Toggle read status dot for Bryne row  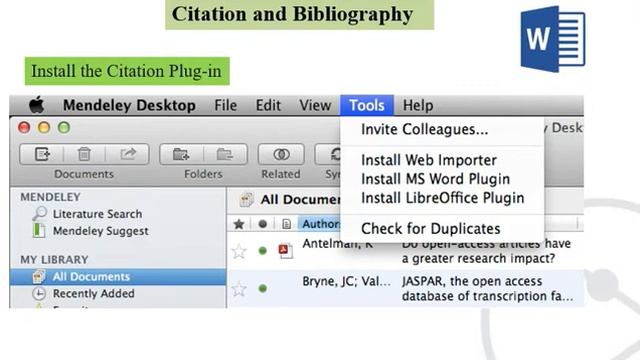pyautogui.click(x=262, y=289)
